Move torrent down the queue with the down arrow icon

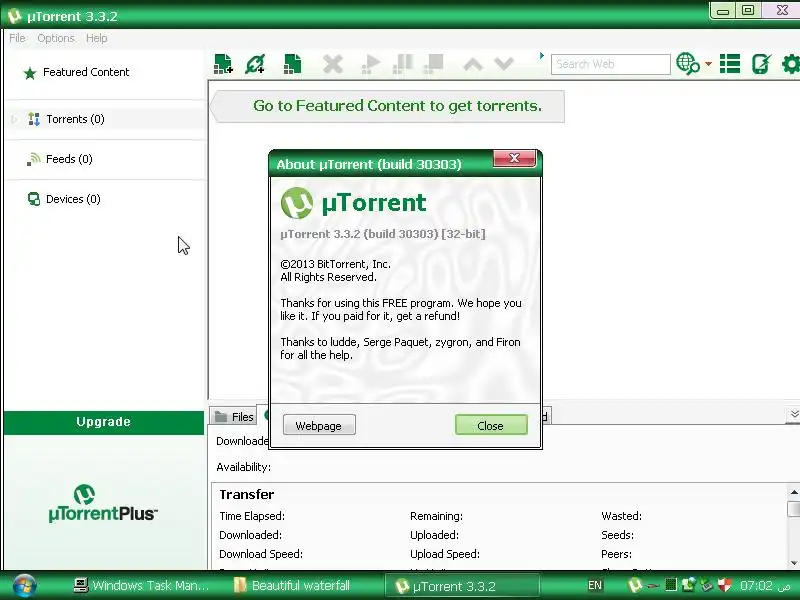point(504,64)
